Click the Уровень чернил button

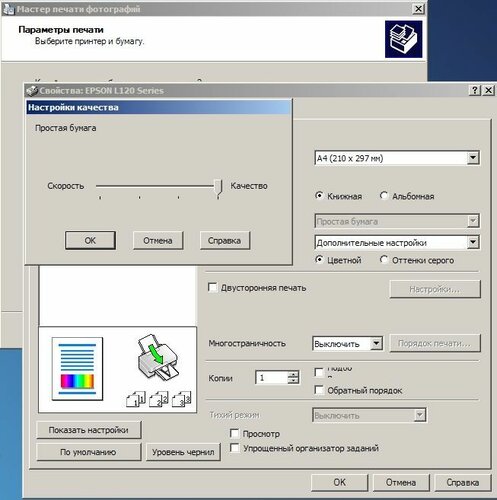(x=183, y=452)
